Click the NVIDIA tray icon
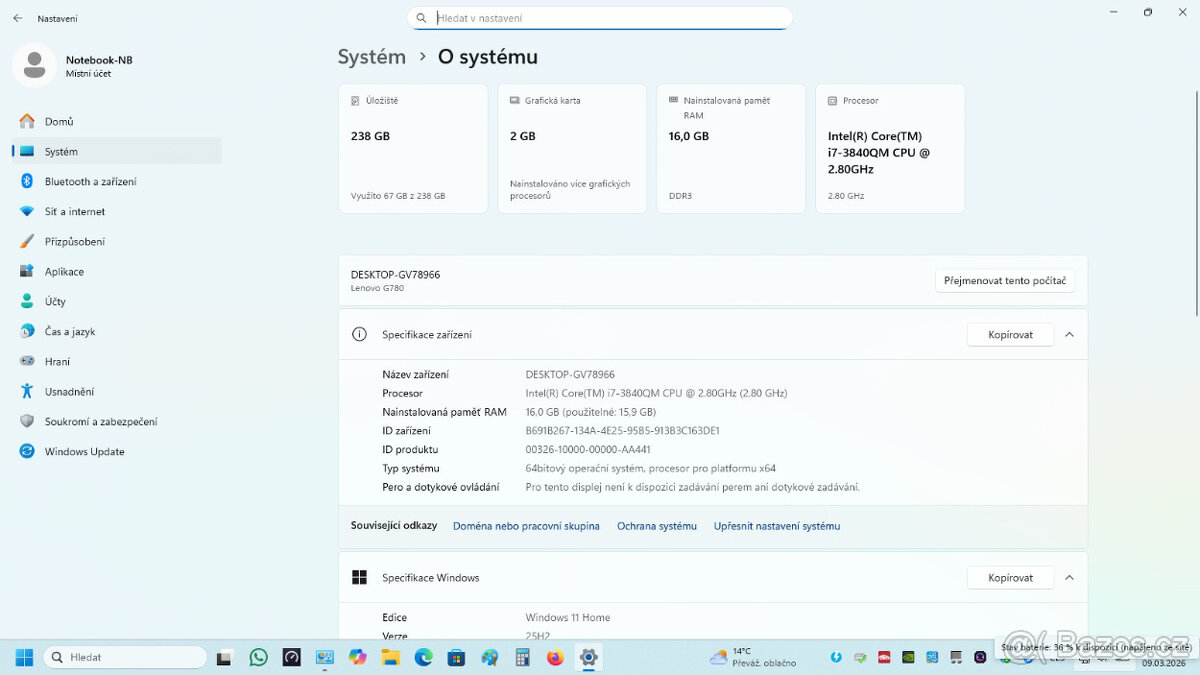Viewport: 1200px width, 675px height. [x=908, y=657]
